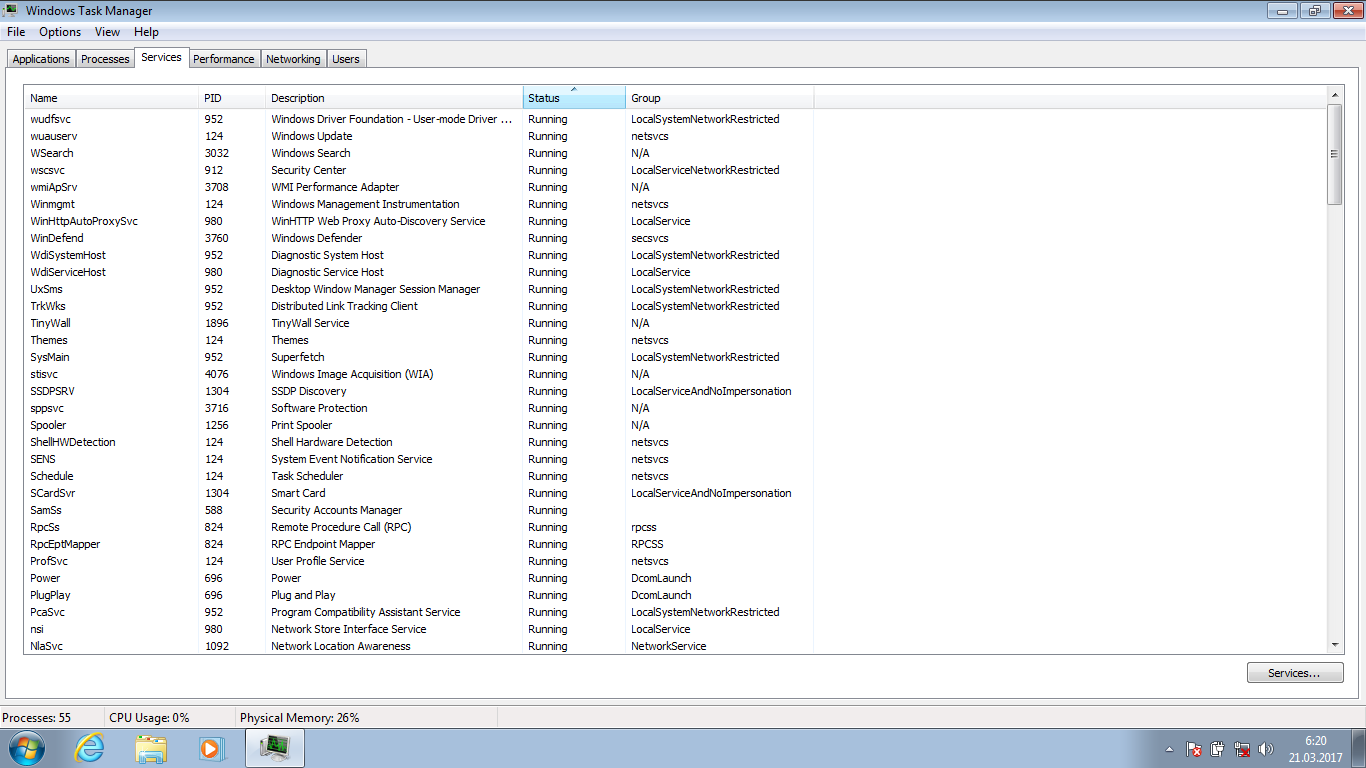Open the Help menu
The width and height of the screenshot is (1366, 768).
pyautogui.click(x=146, y=32)
